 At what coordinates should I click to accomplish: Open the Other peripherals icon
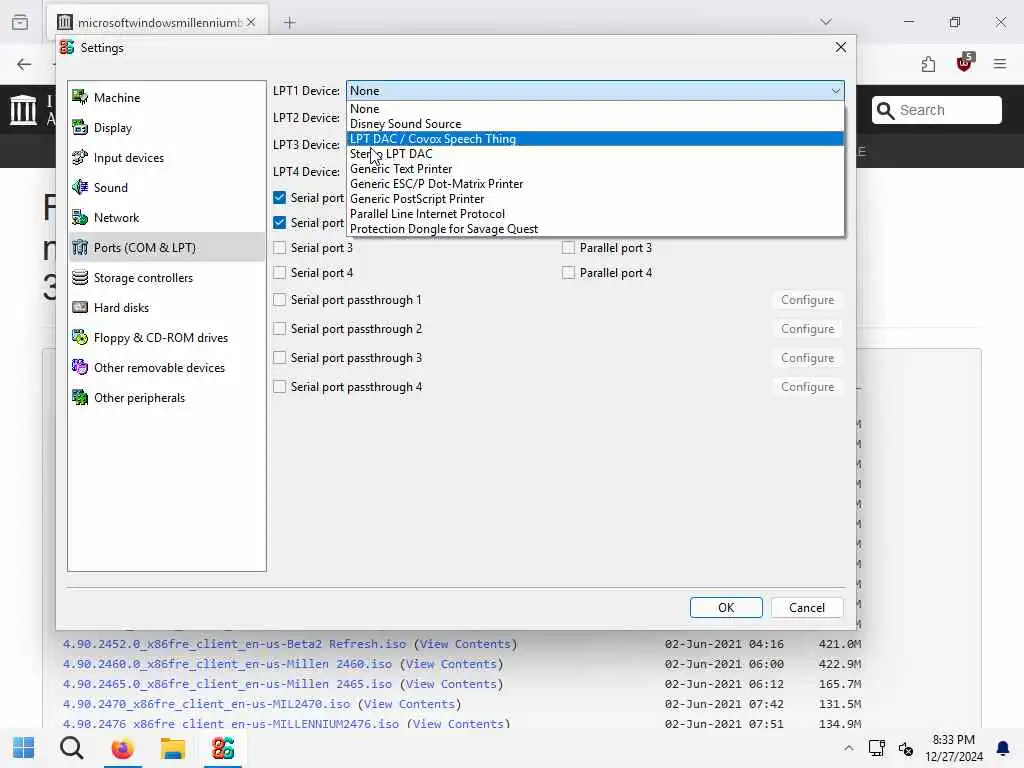[x=80, y=398]
